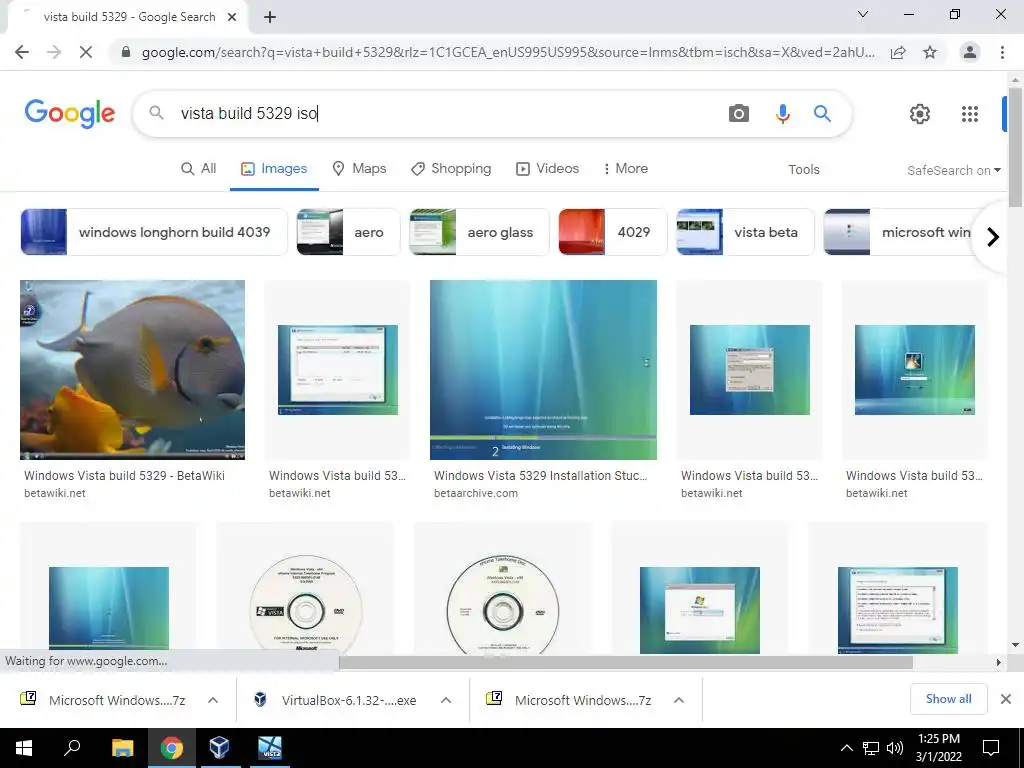The image size is (1024, 768).
Task: Open the Installation Stuck betaarchive image
Action: pyautogui.click(x=543, y=370)
